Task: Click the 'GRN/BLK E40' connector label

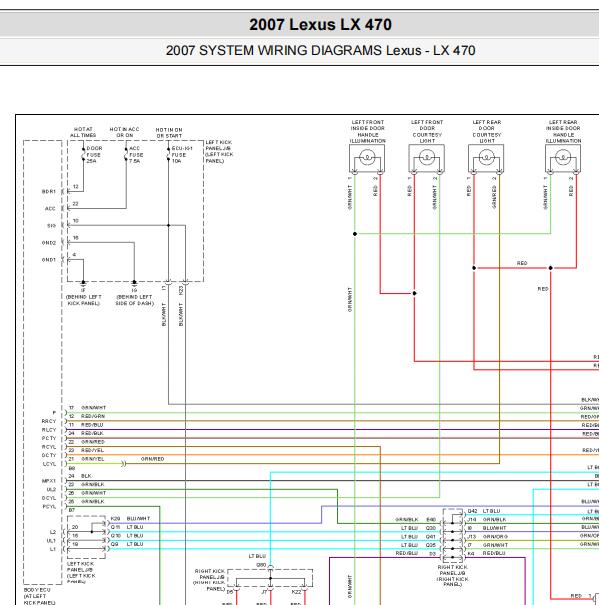Action: point(416,519)
